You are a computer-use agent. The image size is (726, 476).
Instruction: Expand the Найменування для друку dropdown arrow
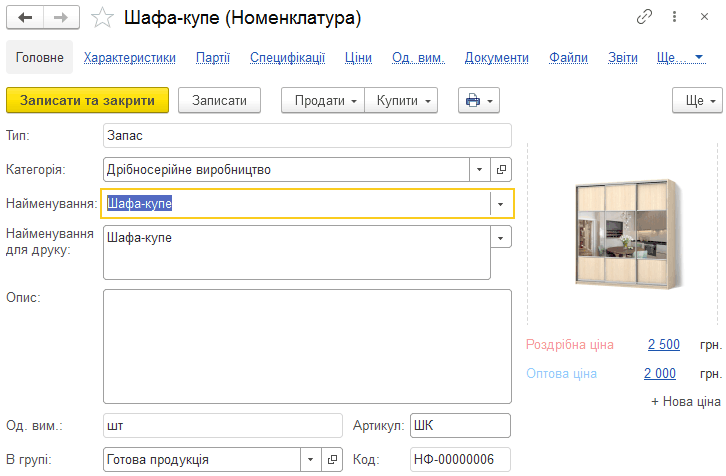pyautogui.click(x=501, y=237)
